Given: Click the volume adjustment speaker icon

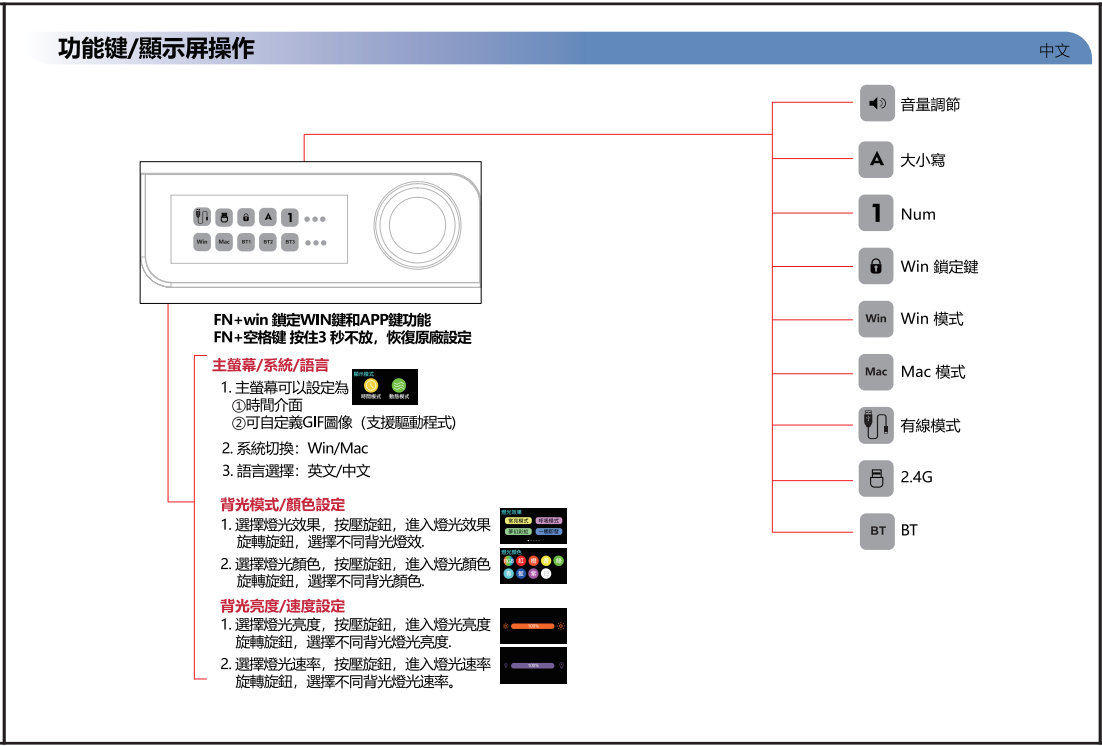Looking at the screenshot, I should [876, 103].
